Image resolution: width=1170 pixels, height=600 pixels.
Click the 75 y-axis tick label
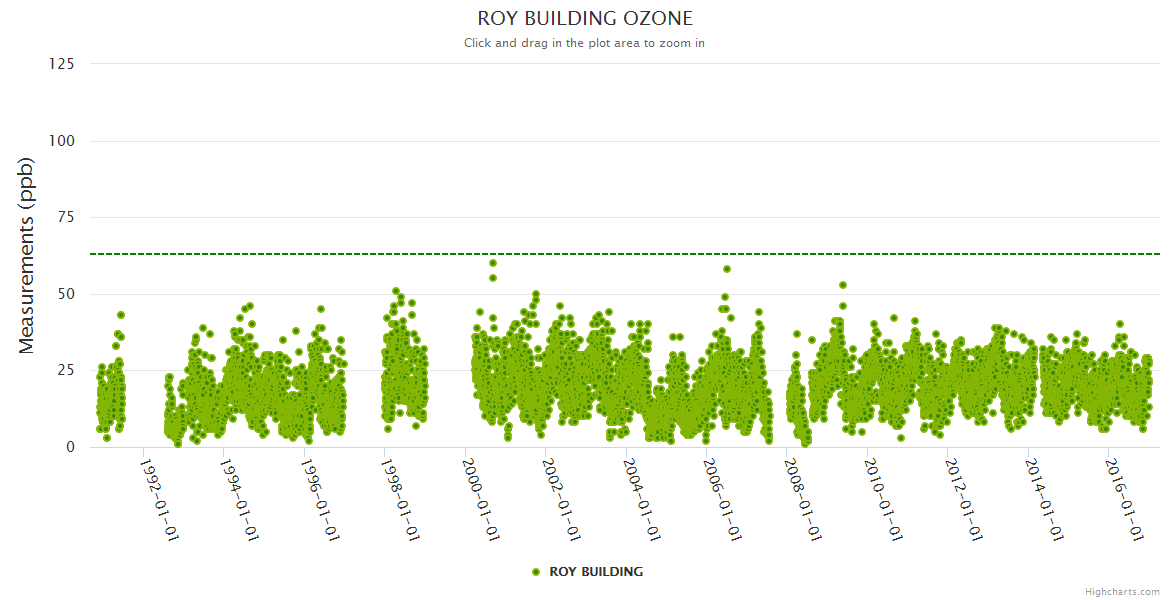click(65, 218)
